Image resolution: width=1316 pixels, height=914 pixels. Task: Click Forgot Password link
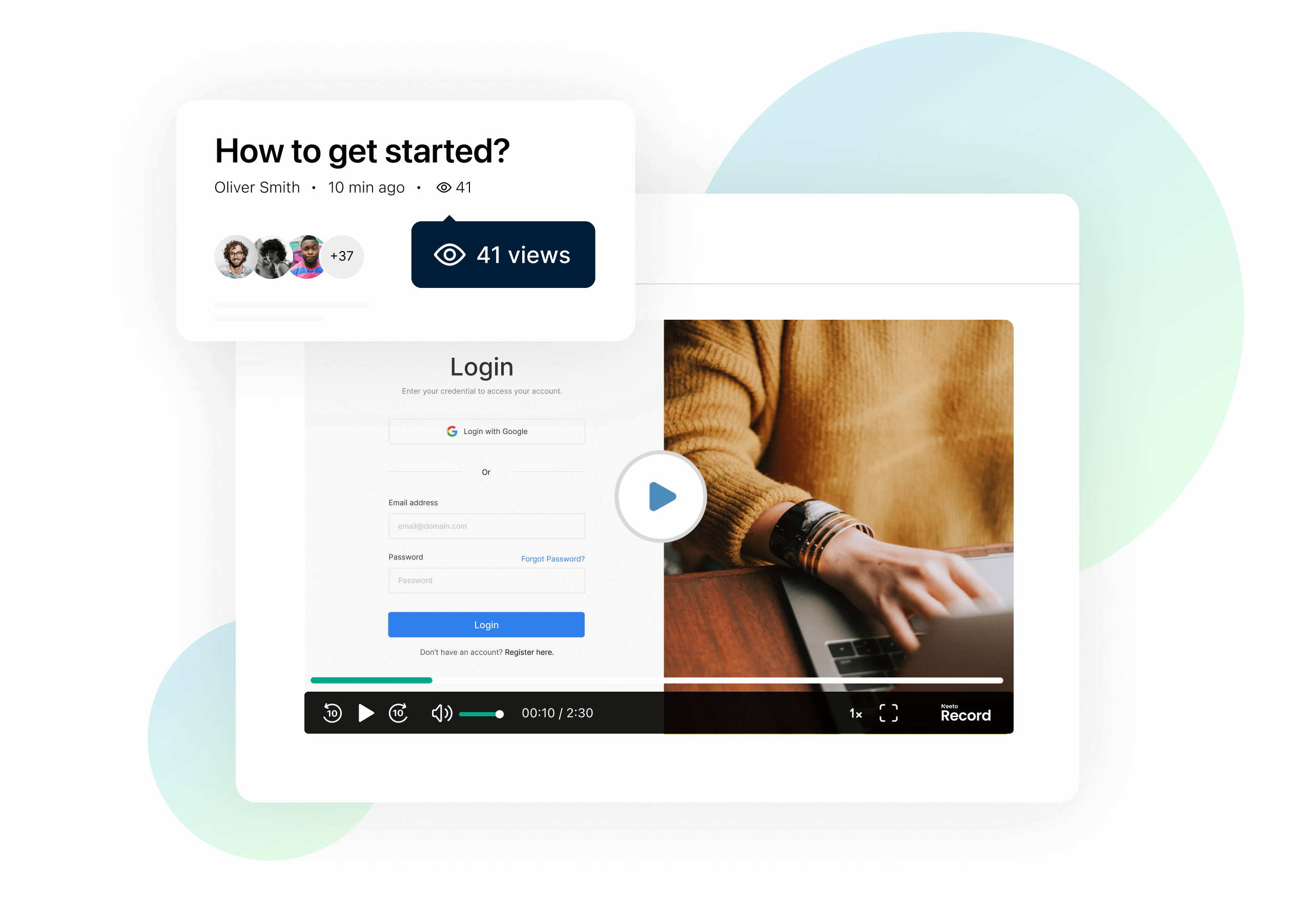click(x=553, y=558)
